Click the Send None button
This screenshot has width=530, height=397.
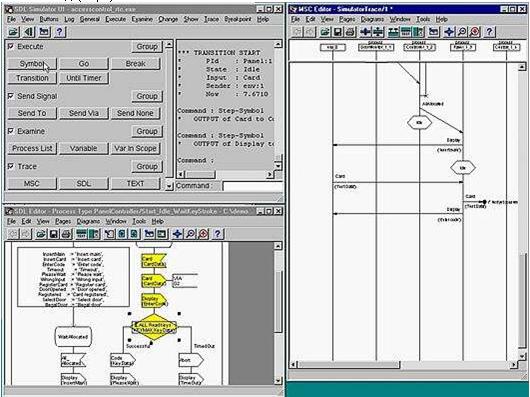click(136, 113)
